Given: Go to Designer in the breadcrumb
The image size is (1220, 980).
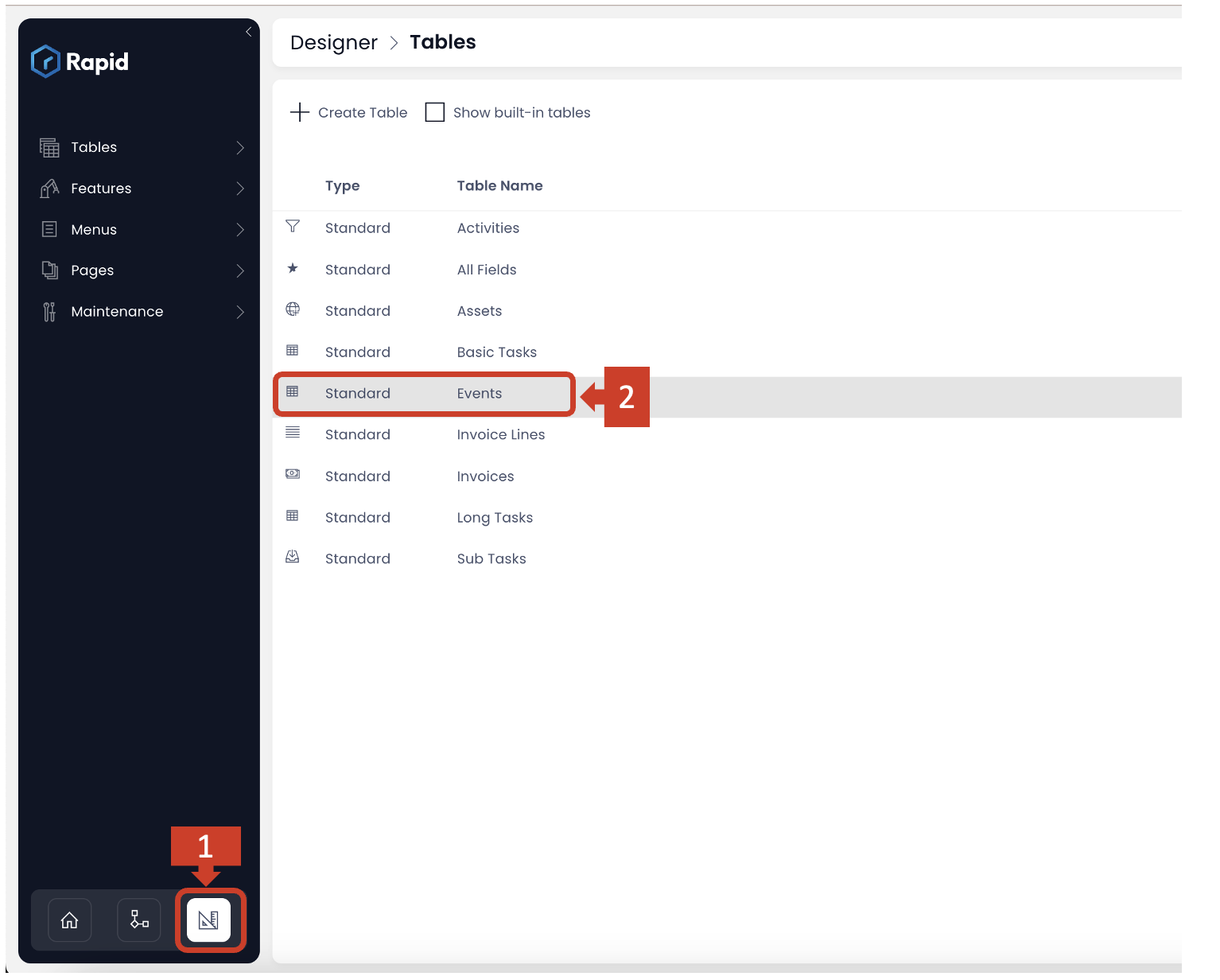Looking at the screenshot, I should point(334,42).
